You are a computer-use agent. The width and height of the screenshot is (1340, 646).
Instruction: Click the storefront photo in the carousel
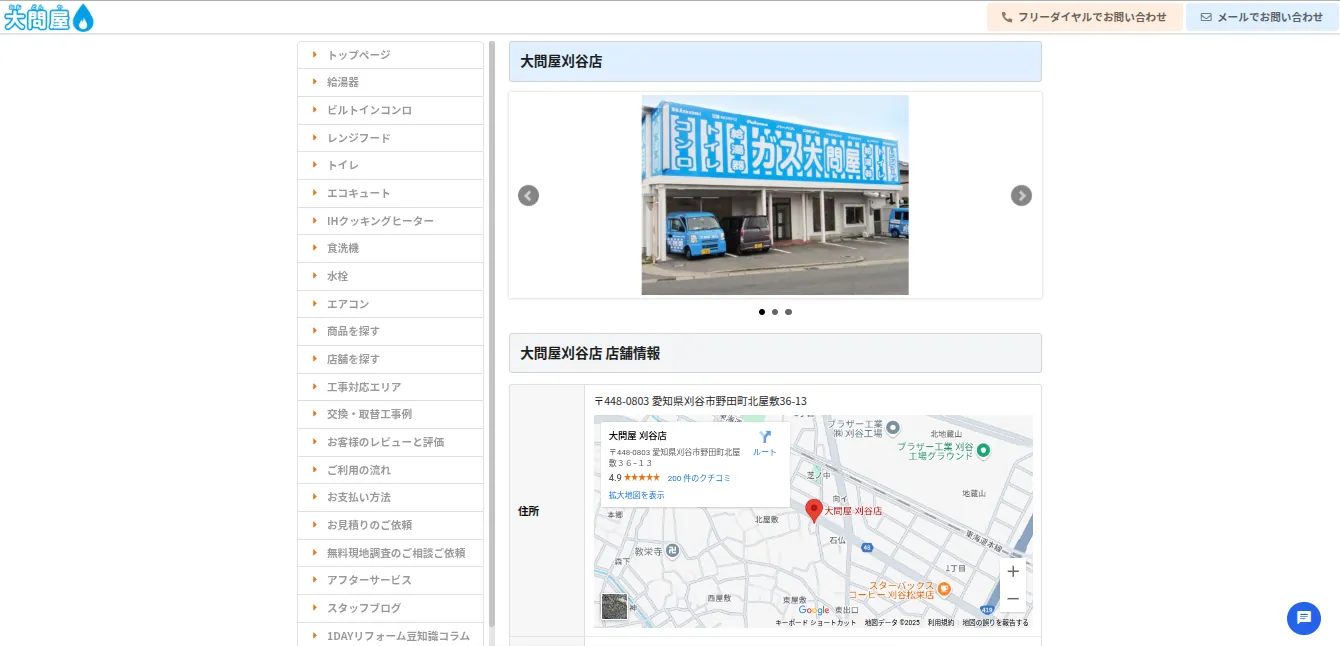click(x=775, y=195)
